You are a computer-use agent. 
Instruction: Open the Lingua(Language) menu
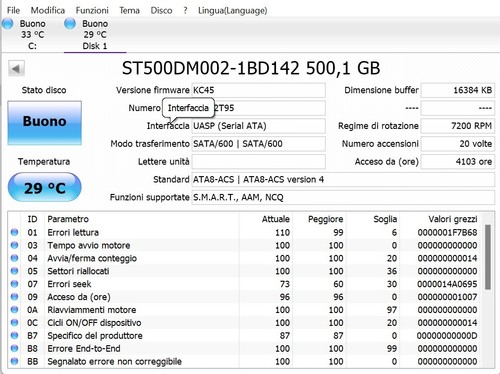pos(232,10)
